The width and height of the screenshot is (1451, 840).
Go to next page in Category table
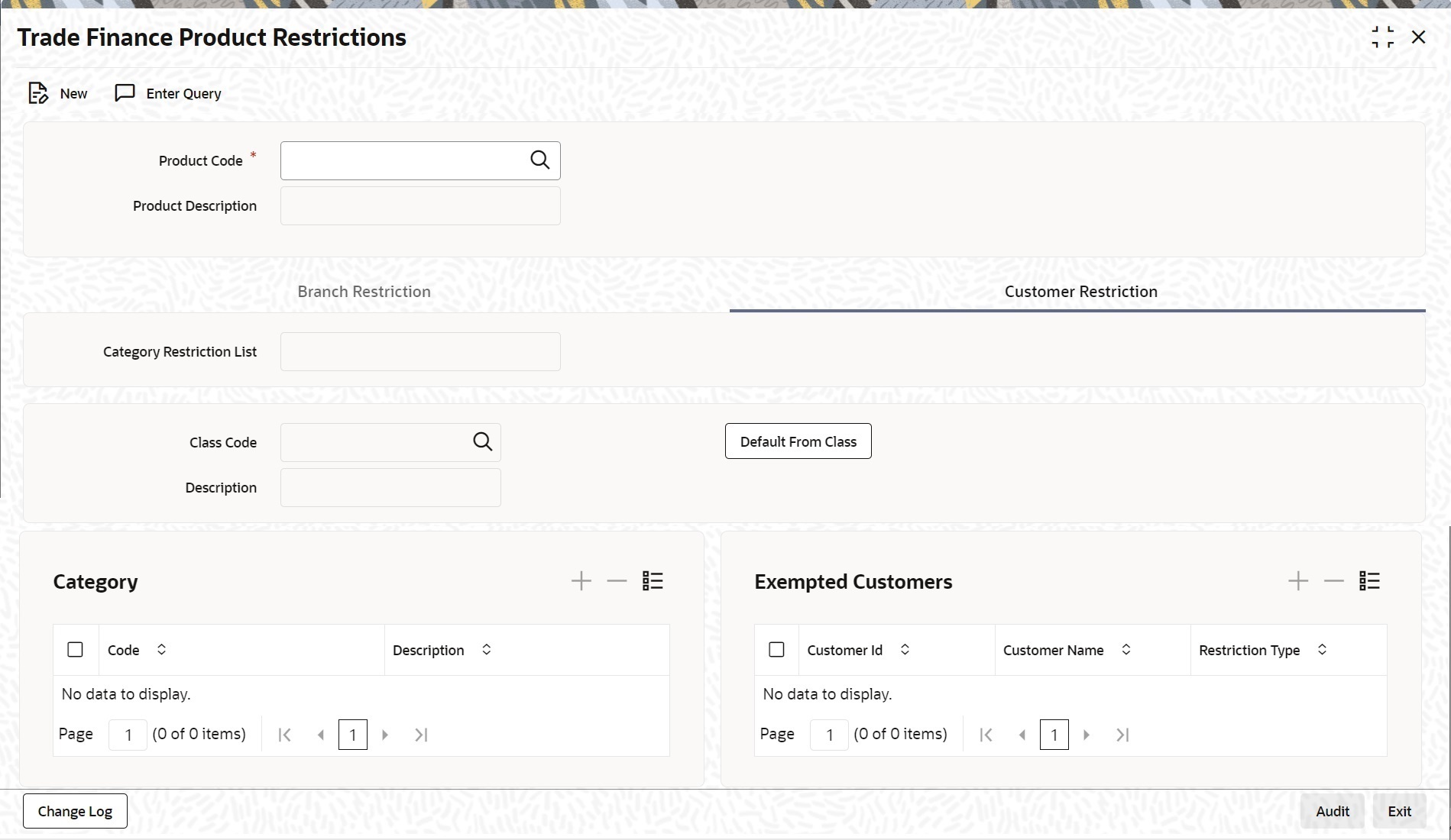coord(385,735)
